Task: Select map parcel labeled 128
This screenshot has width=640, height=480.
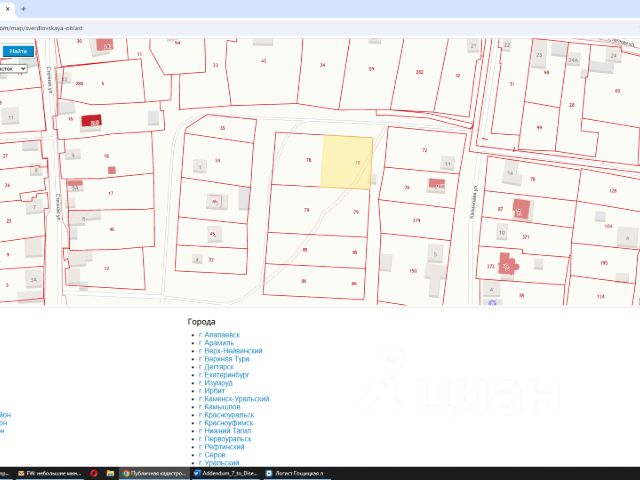Action: click(613, 191)
